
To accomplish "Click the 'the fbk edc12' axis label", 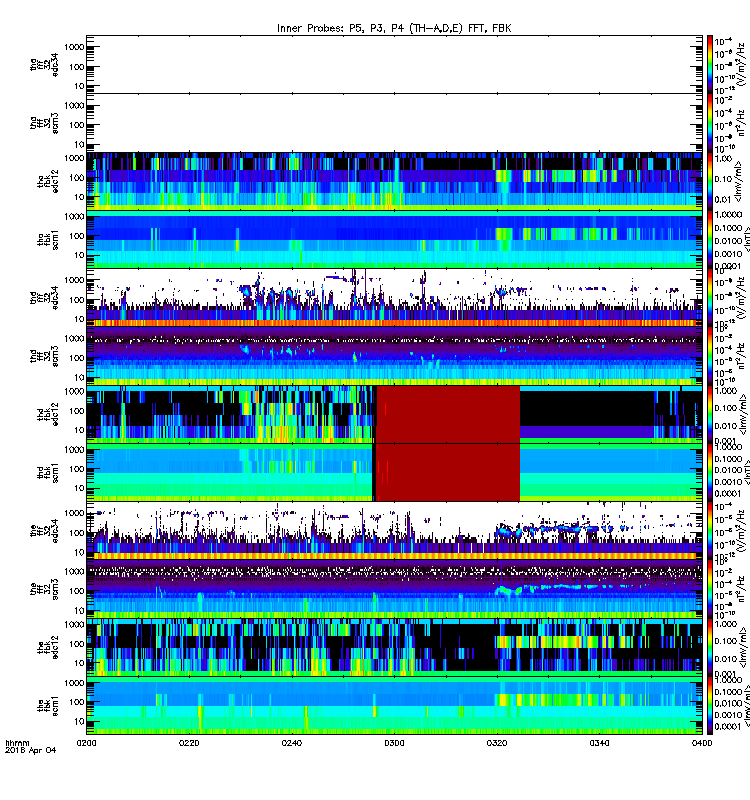I will (48, 648).
